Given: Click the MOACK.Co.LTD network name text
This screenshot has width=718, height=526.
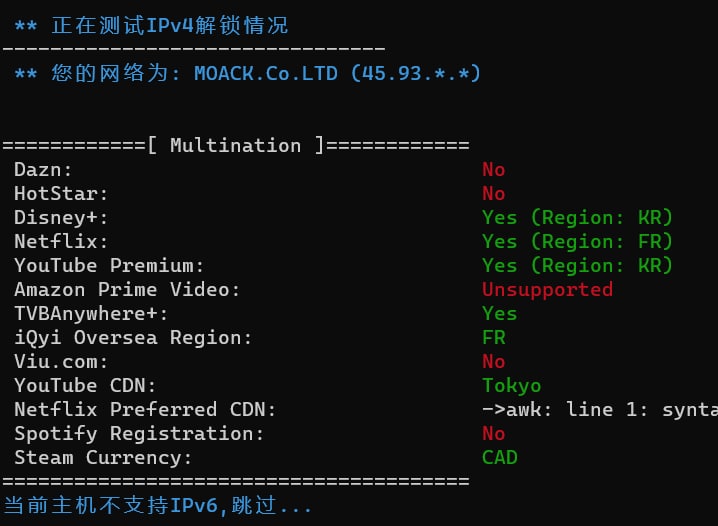Looking at the screenshot, I should (x=266, y=73).
